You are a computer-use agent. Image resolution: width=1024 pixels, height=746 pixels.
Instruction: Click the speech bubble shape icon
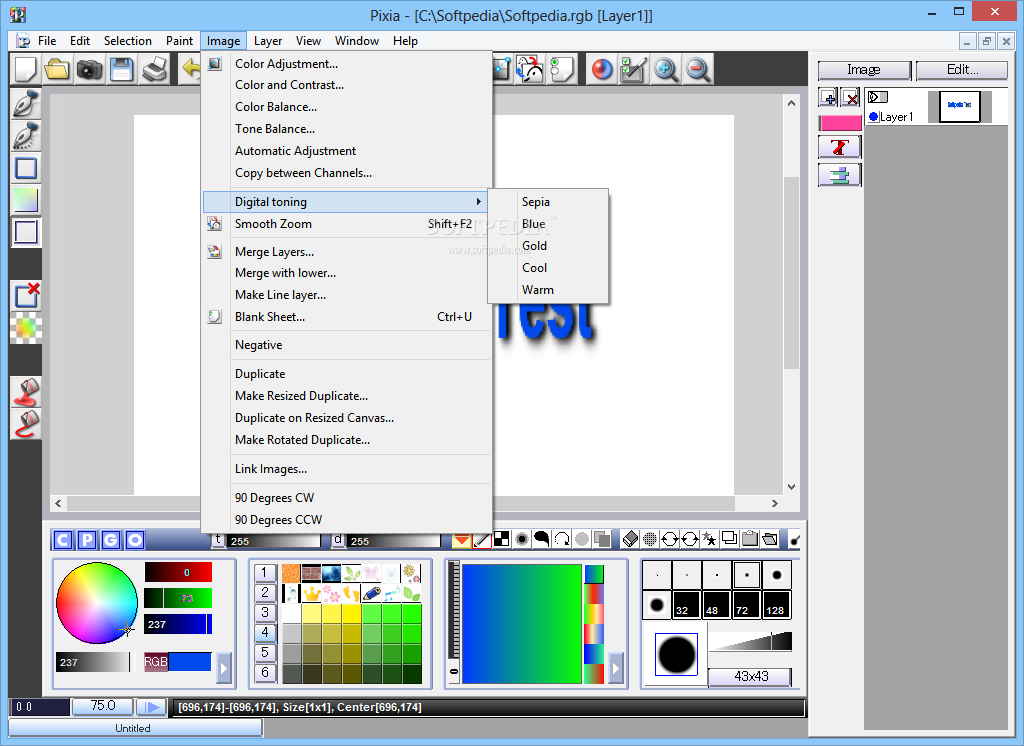[x=541, y=539]
